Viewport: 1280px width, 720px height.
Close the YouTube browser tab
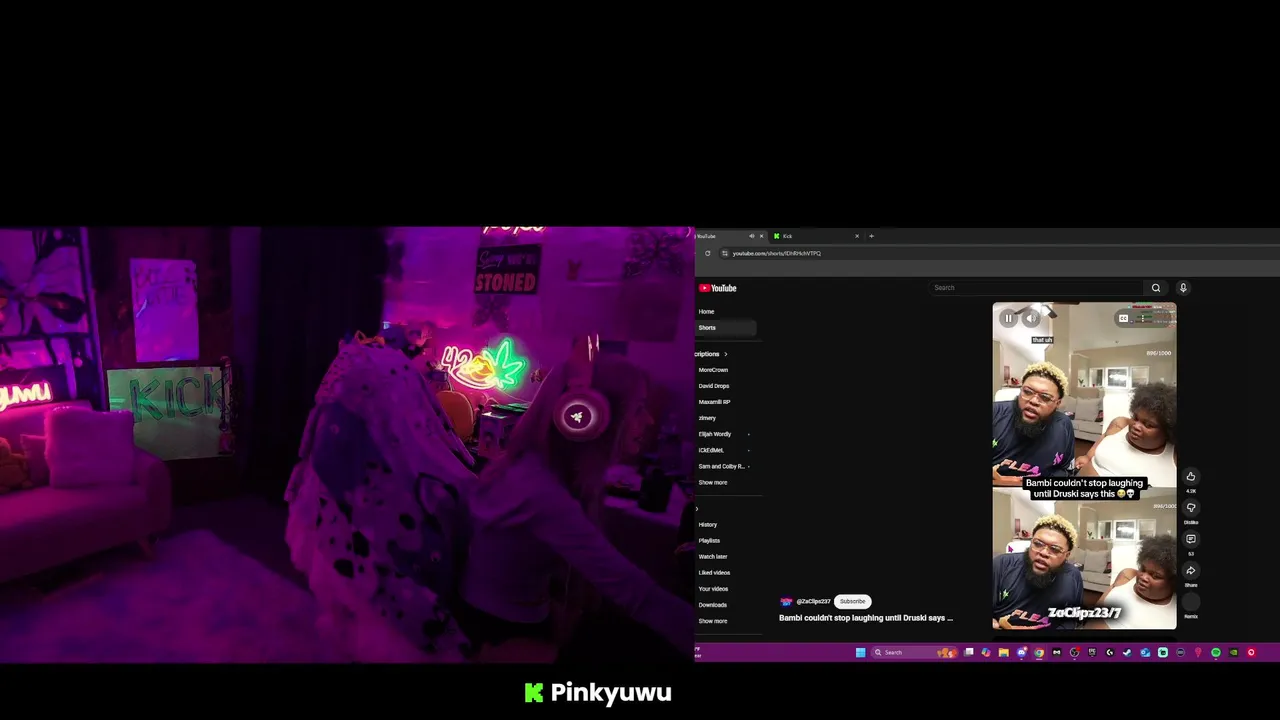coord(761,236)
